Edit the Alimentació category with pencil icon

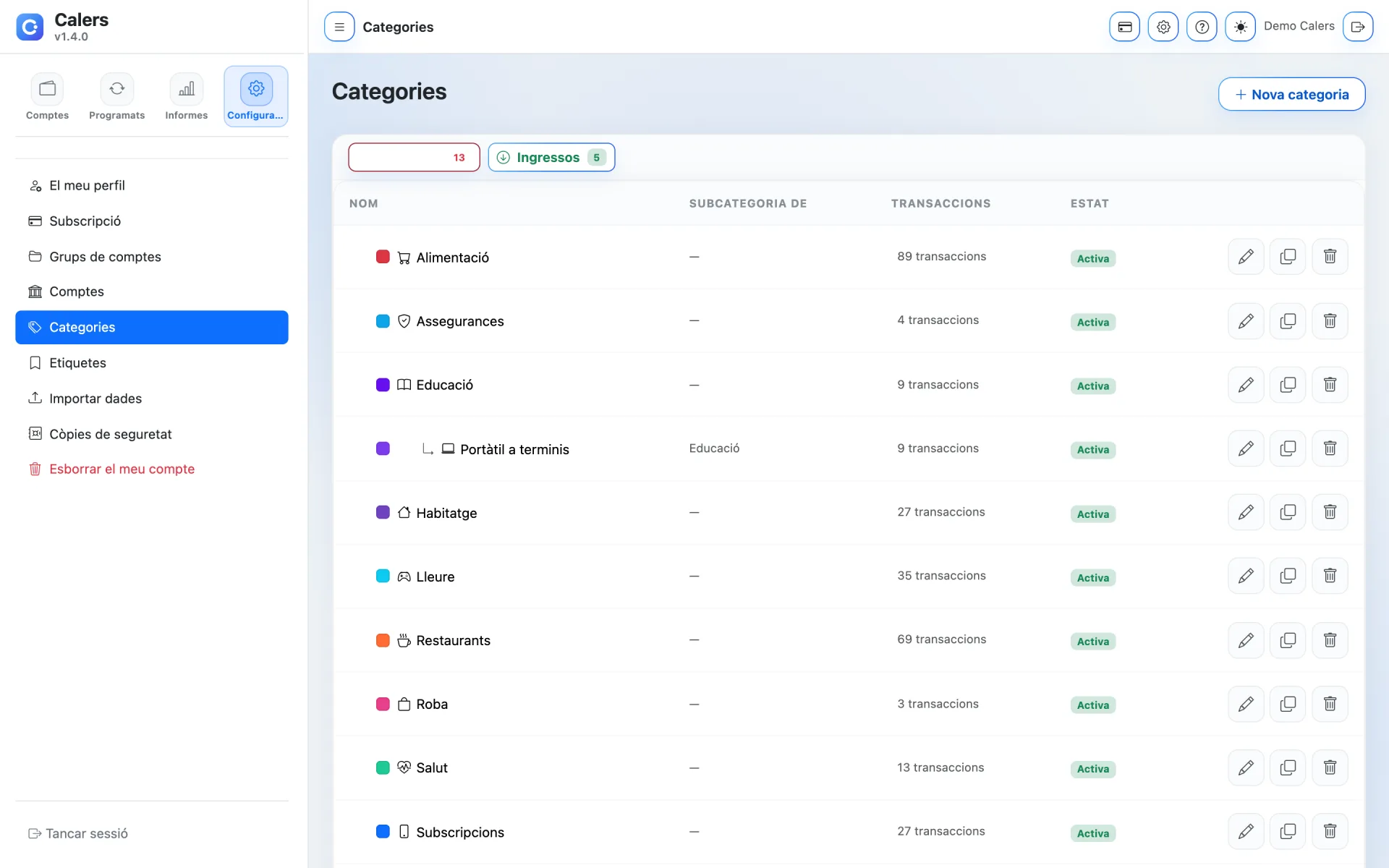(1246, 257)
